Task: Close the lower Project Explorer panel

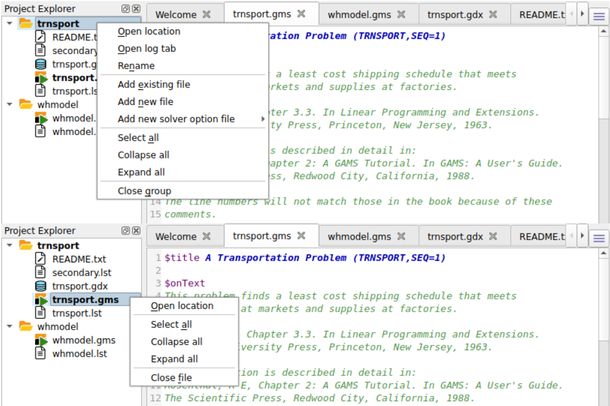Action: [137, 231]
